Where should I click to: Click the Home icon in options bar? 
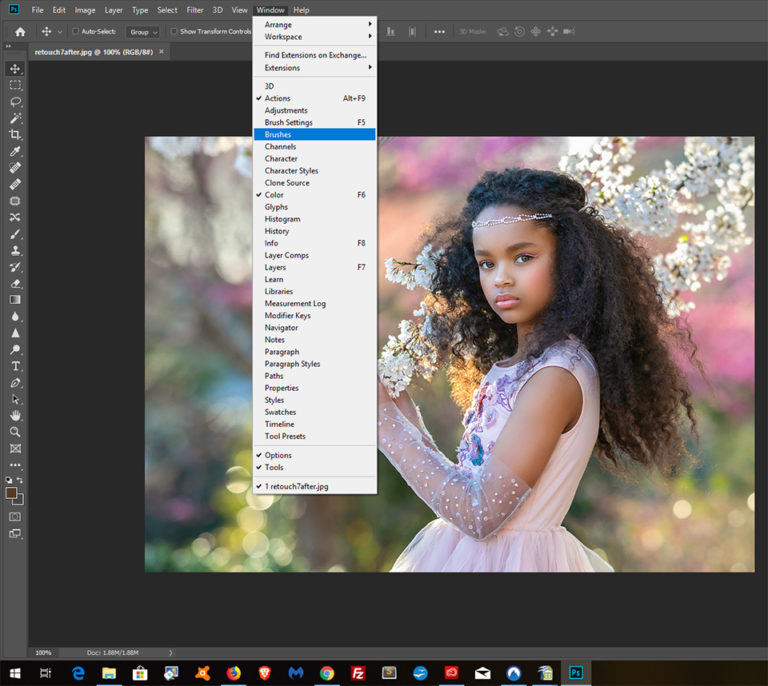tap(20, 32)
